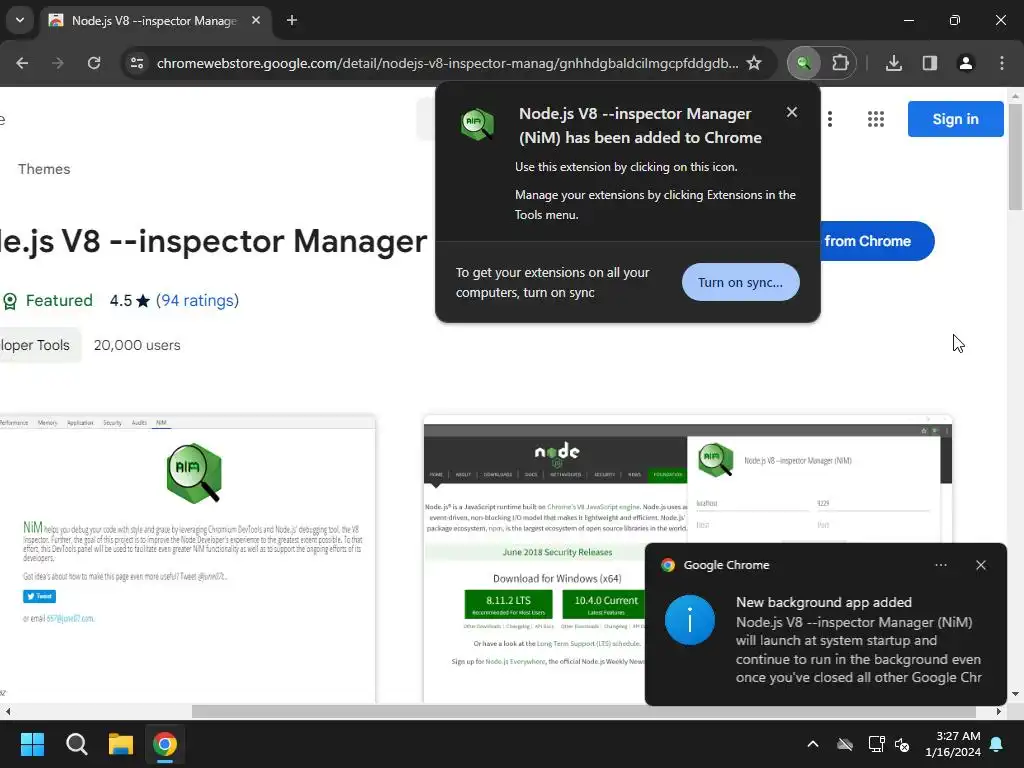
Task: Bookmark this page with the star icon
Action: point(754,63)
